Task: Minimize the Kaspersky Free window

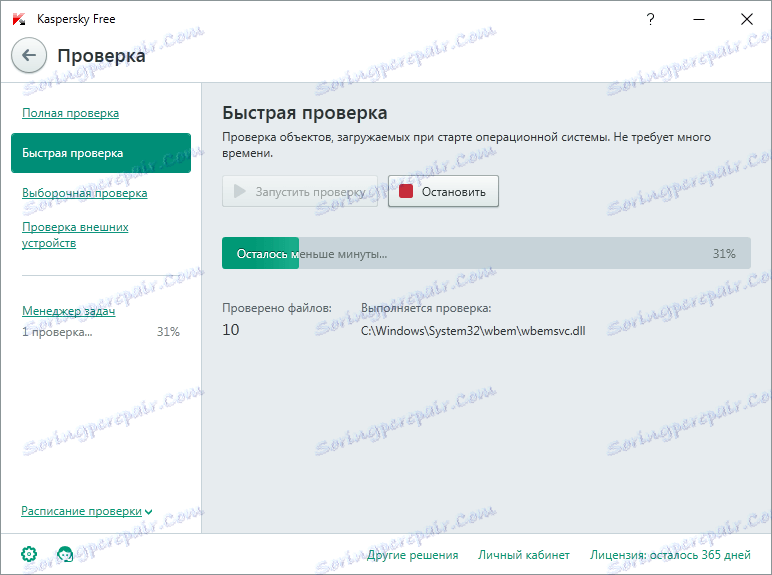Action: (x=699, y=19)
